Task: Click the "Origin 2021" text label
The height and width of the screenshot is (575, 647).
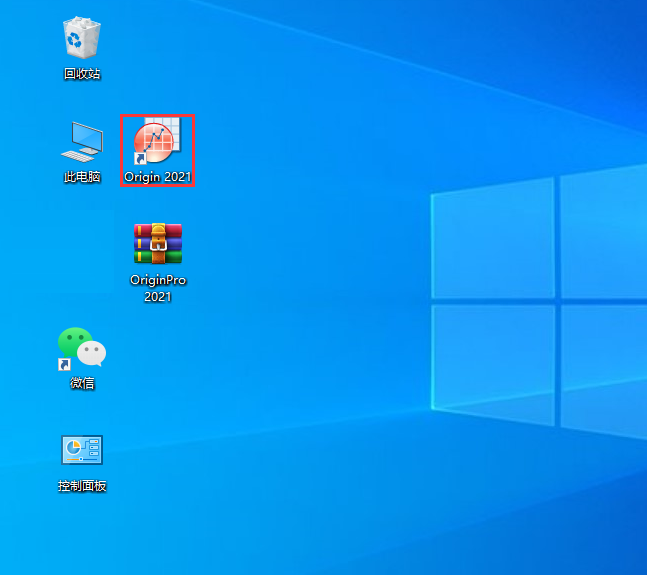Action: pos(157,177)
